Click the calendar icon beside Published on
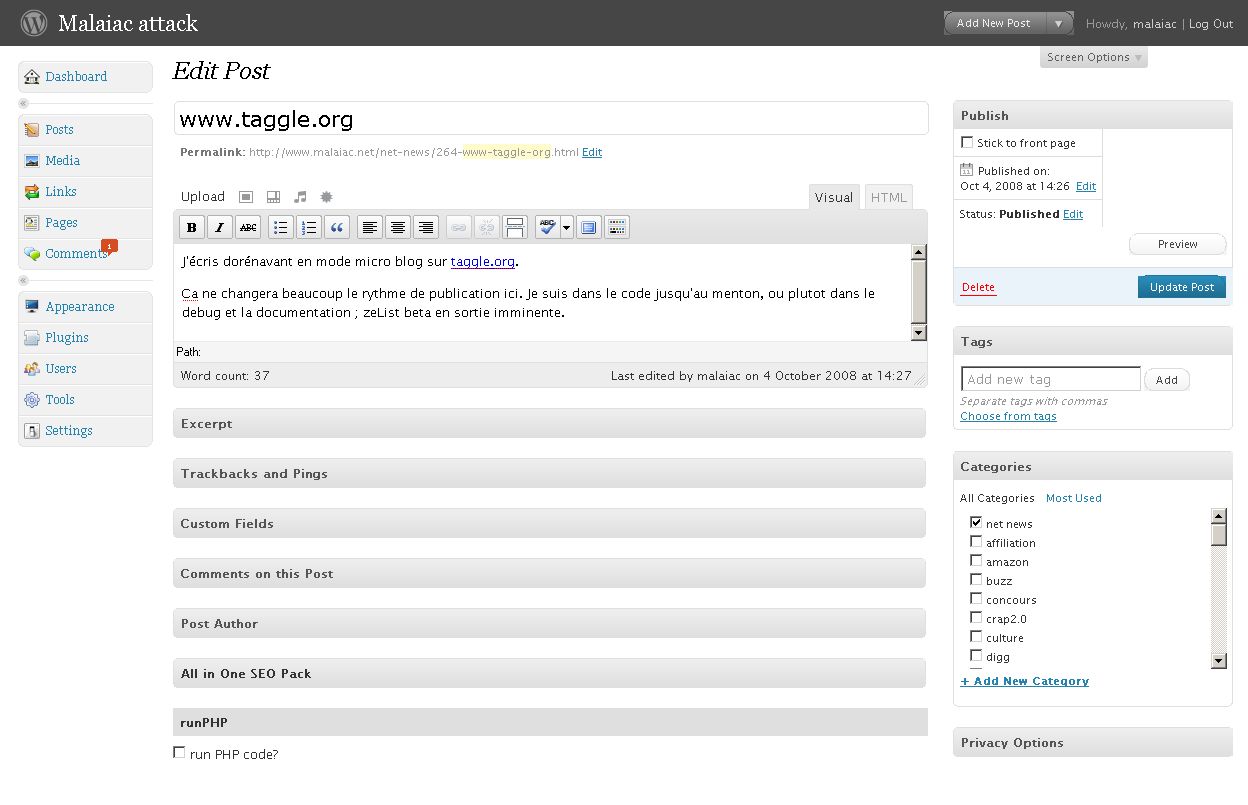This screenshot has height=805, width=1248. (966, 170)
